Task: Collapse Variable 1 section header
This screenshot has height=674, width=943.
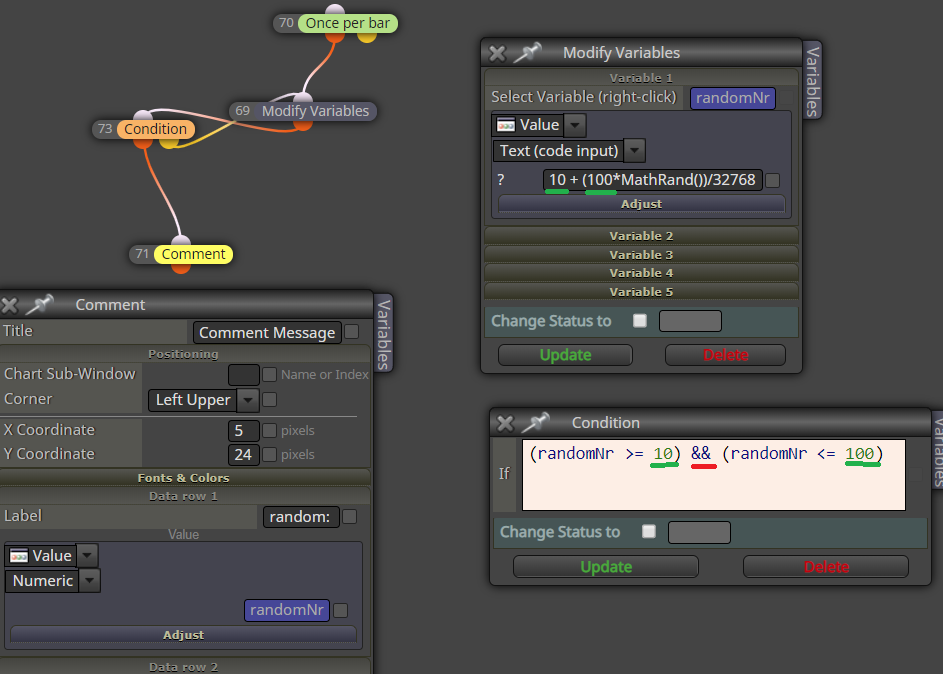Action: tap(641, 78)
